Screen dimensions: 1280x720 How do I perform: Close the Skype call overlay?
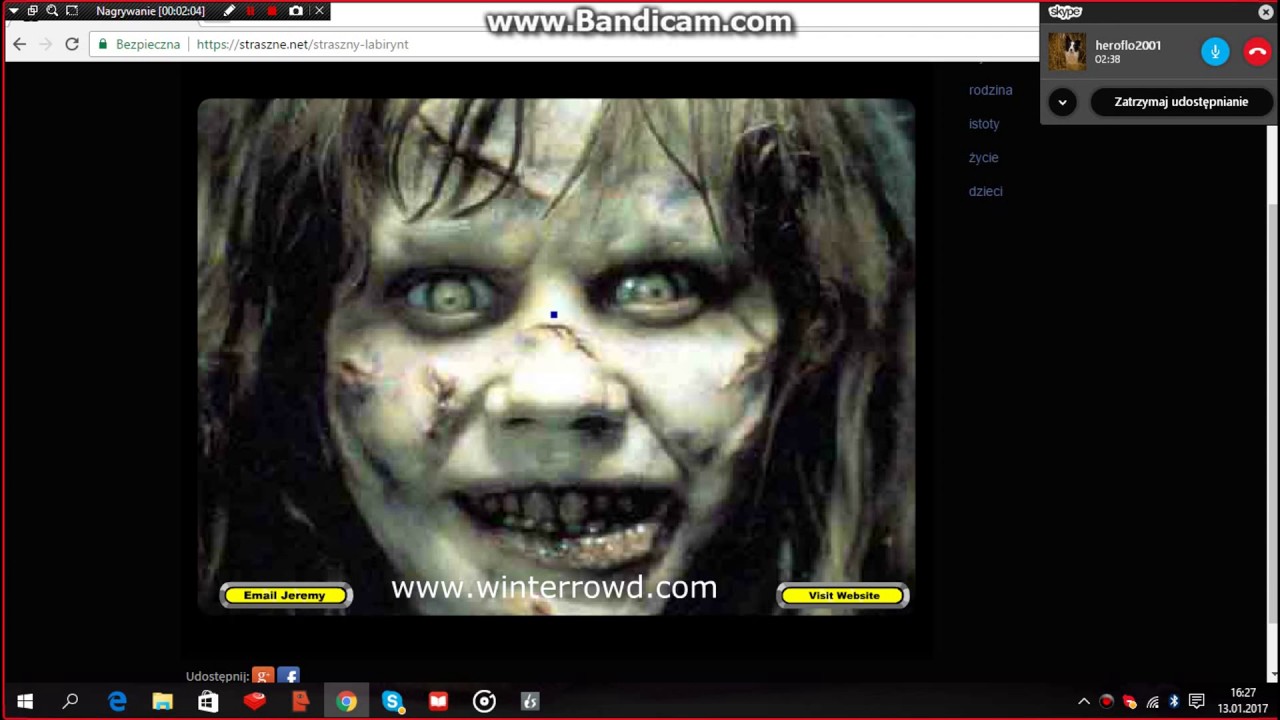(x=1265, y=12)
